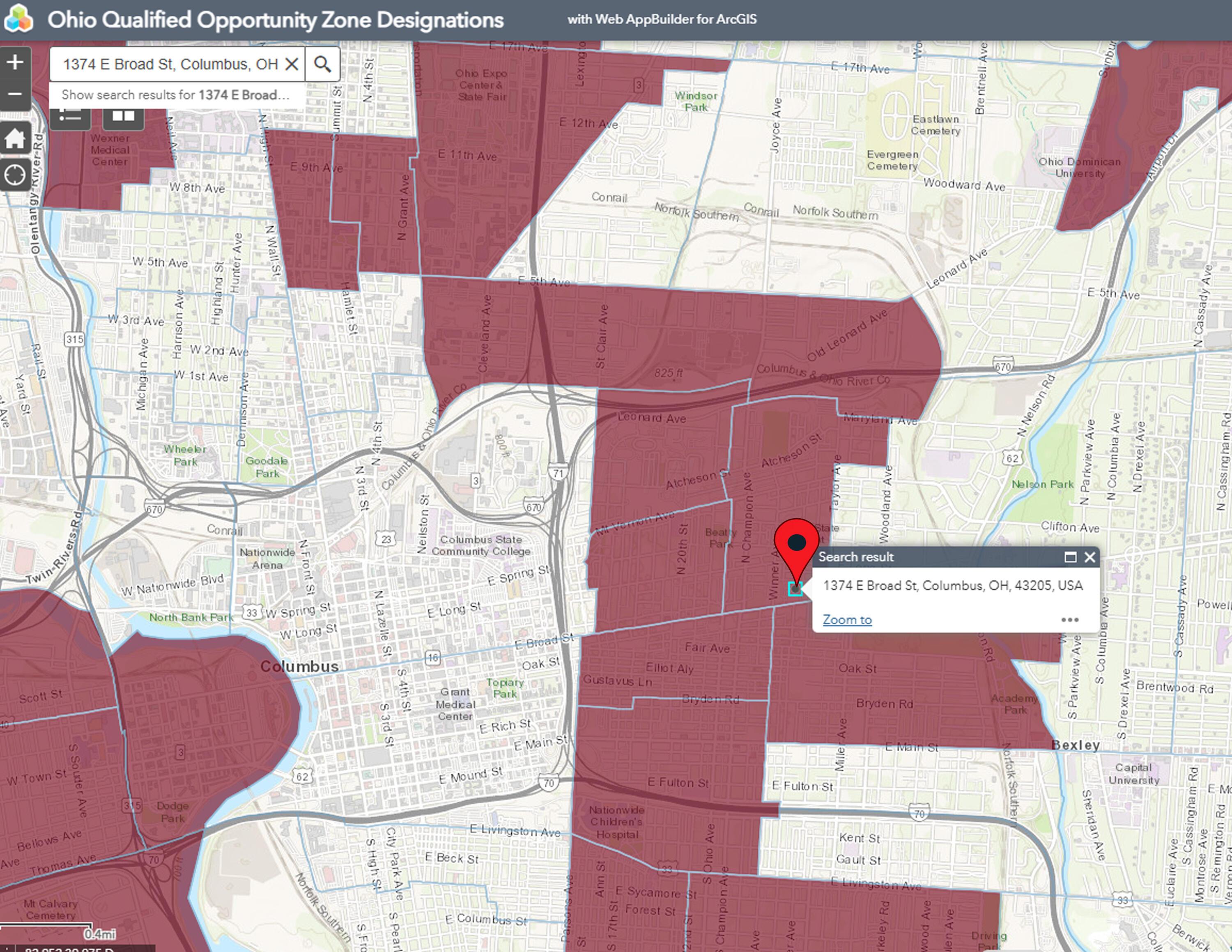Open the popup's three-dot actions menu
This screenshot has width=1232, height=952.
1069,620
